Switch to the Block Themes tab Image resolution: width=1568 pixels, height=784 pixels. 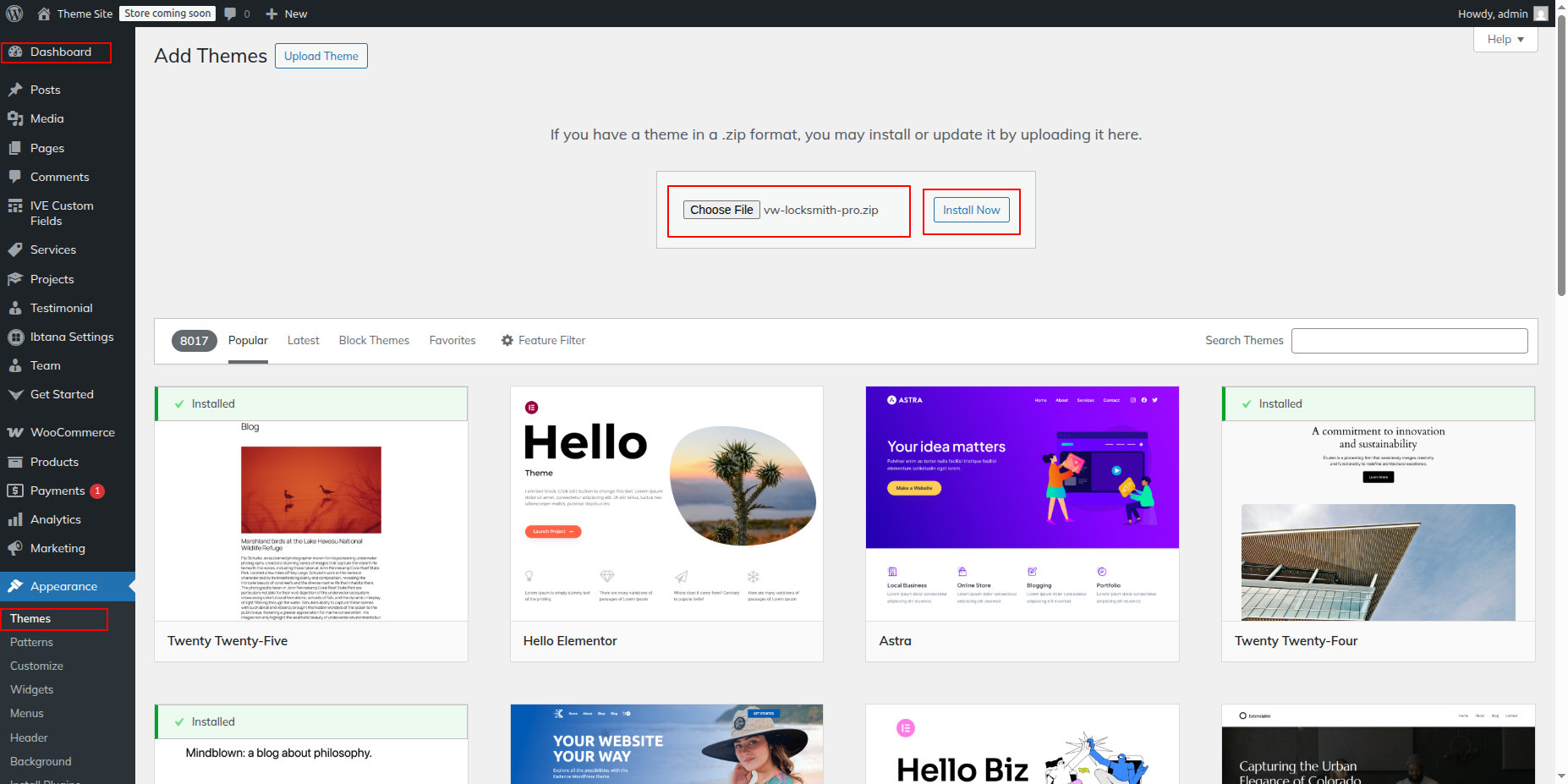[374, 340]
